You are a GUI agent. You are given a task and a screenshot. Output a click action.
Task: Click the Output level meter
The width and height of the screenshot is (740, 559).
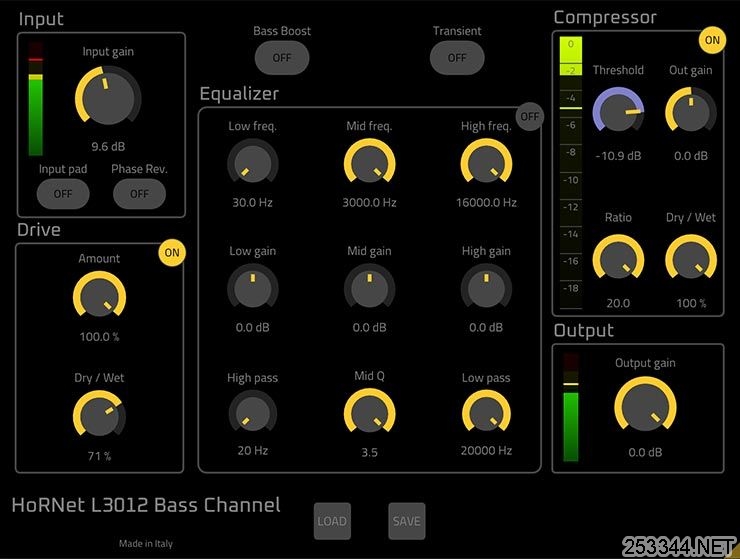571,407
